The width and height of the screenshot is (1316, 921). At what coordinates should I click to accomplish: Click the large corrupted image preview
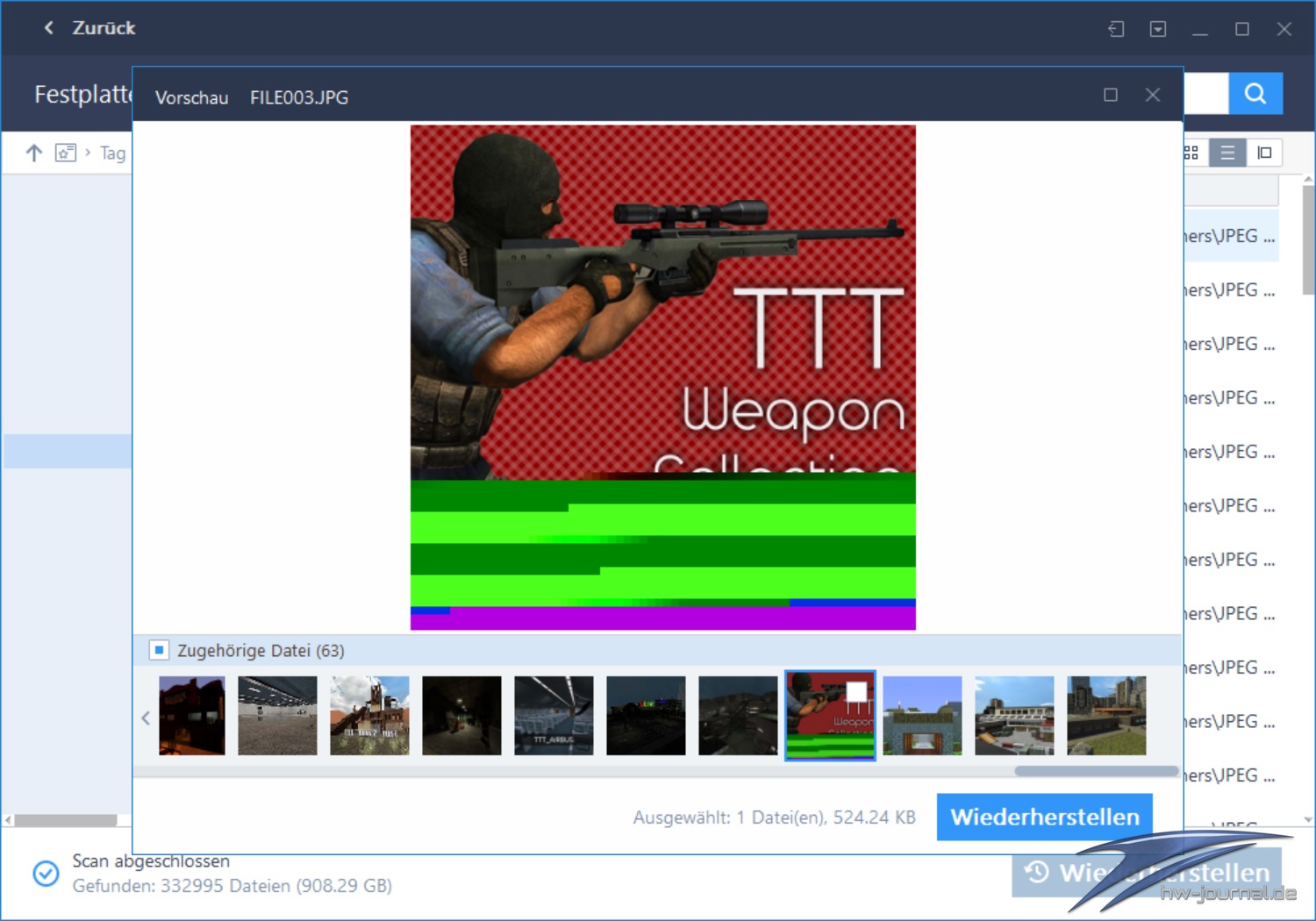point(663,377)
